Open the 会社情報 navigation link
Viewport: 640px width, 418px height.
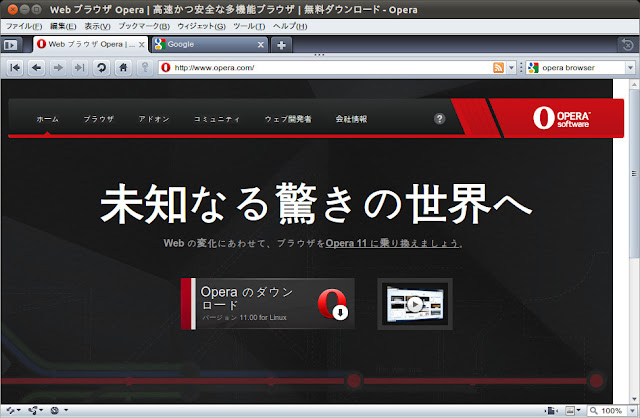pyautogui.click(x=351, y=119)
